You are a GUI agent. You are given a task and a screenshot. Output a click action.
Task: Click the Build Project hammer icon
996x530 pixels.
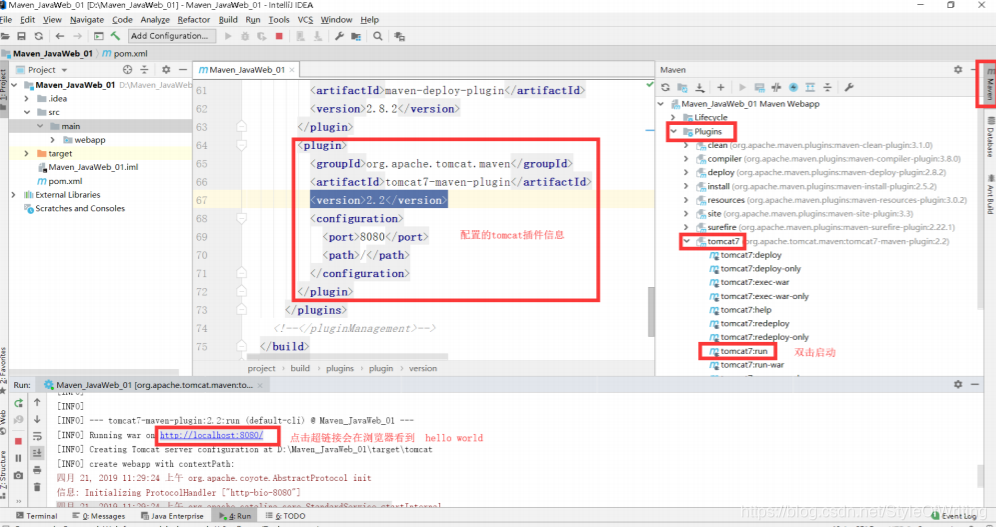(115, 36)
